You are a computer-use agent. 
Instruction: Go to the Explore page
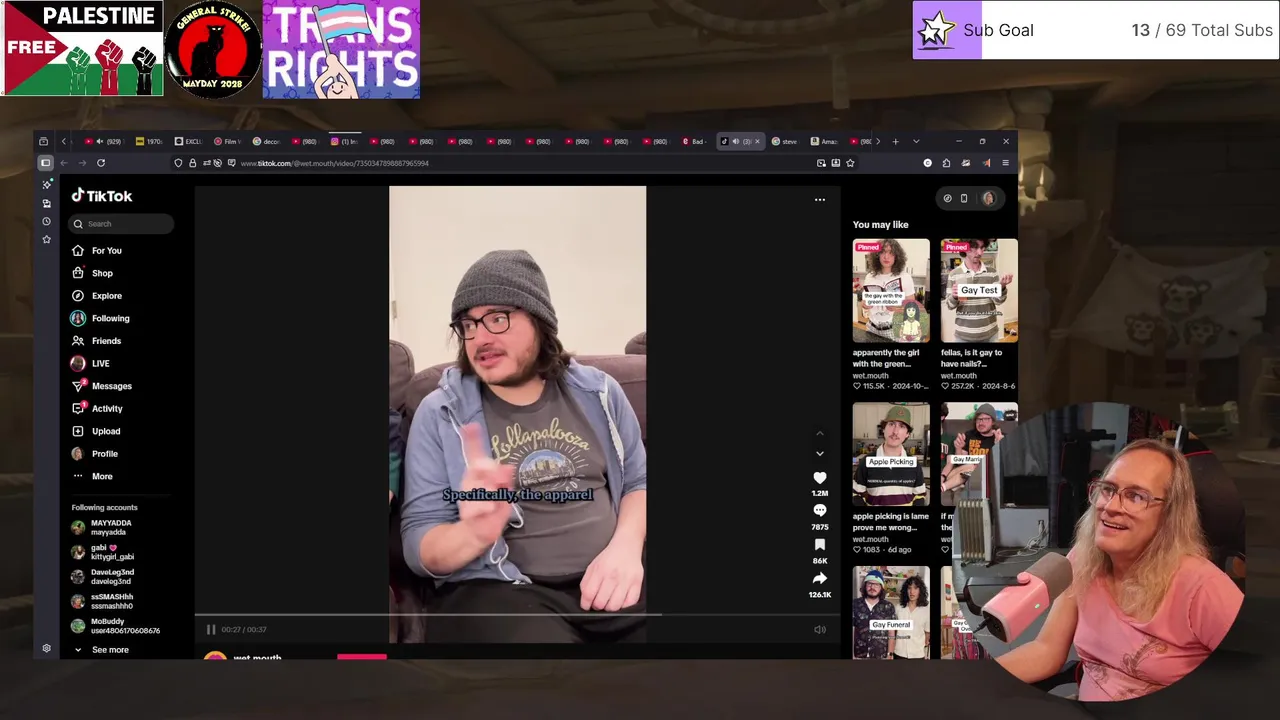click(97, 296)
